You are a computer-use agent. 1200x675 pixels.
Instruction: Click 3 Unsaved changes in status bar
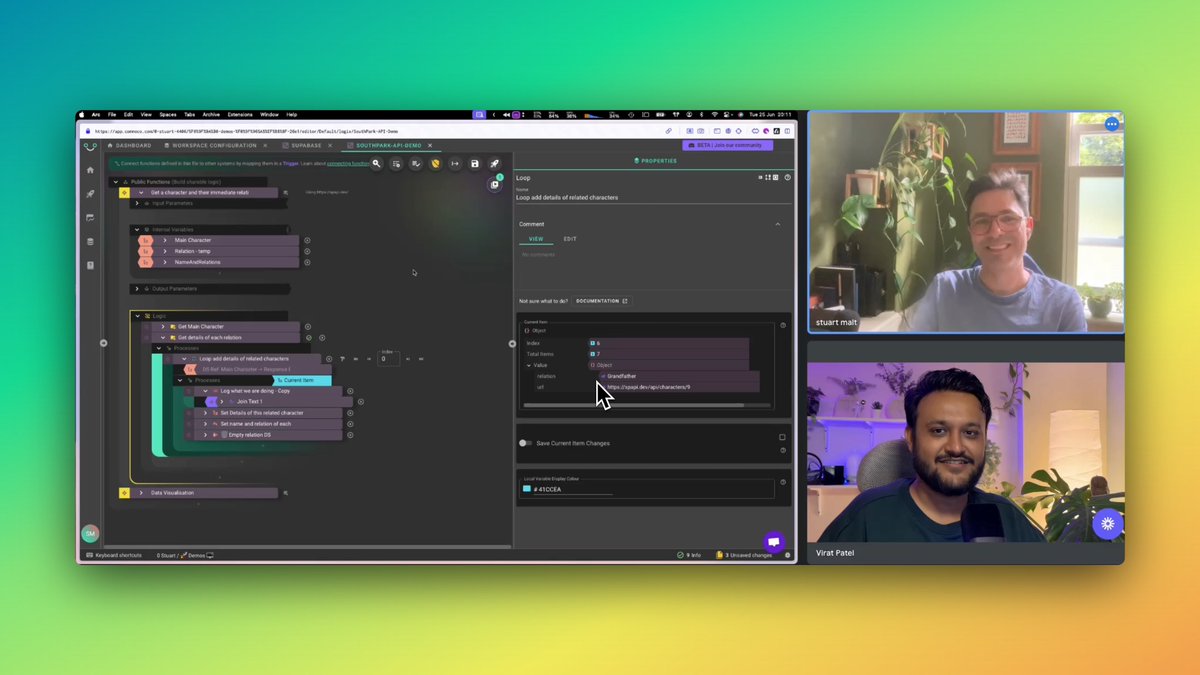click(x=745, y=555)
